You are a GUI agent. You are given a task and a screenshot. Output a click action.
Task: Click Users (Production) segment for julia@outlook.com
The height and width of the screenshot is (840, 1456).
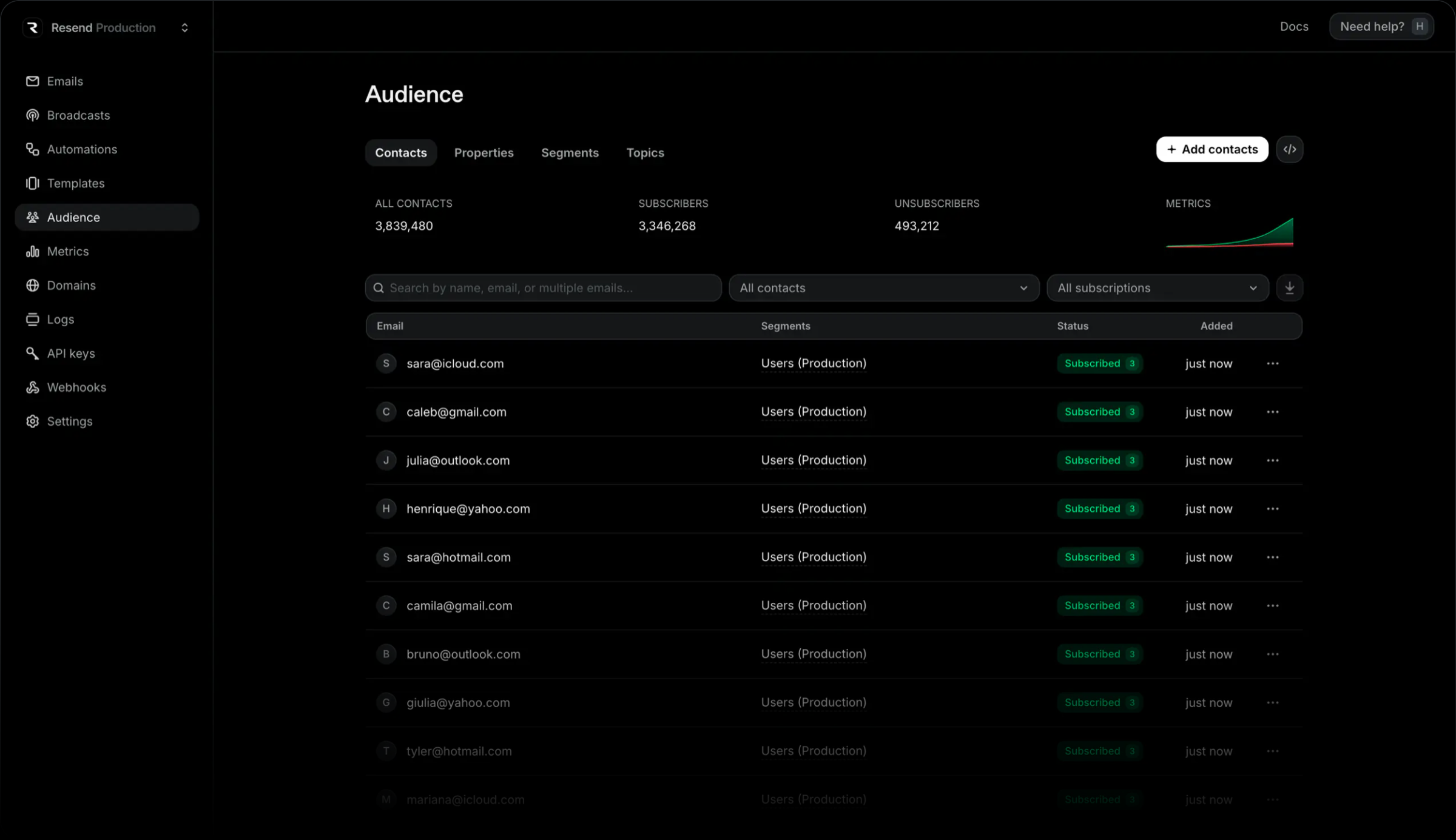[x=814, y=460]
